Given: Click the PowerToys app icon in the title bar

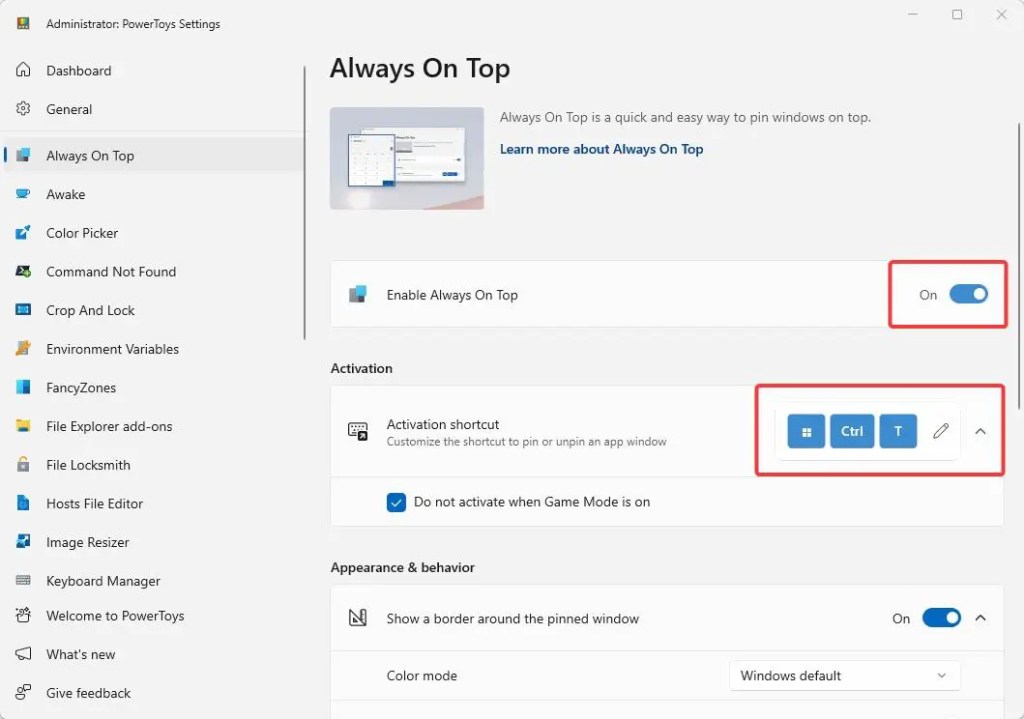Looking at the screenshot, I should point(23,24).
